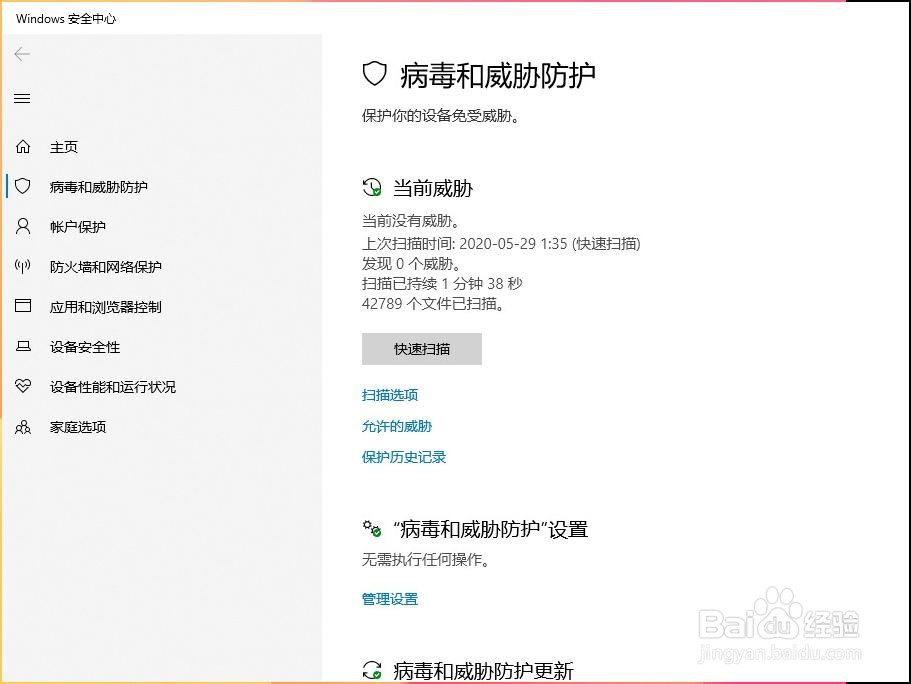Start a scan with 快速扫描 button
The image size is (911, 684).
click(x=422, y=349)
